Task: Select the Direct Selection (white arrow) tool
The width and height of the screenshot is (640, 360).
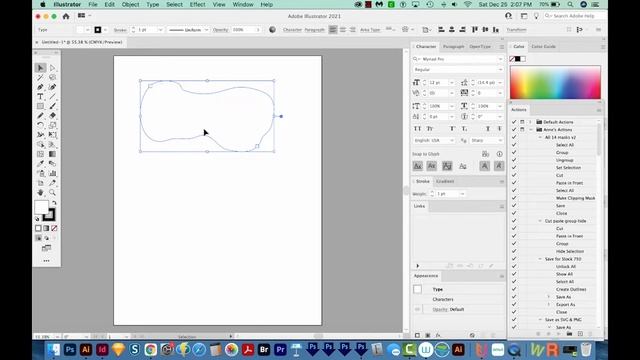Action: click(x=52, y=68)
